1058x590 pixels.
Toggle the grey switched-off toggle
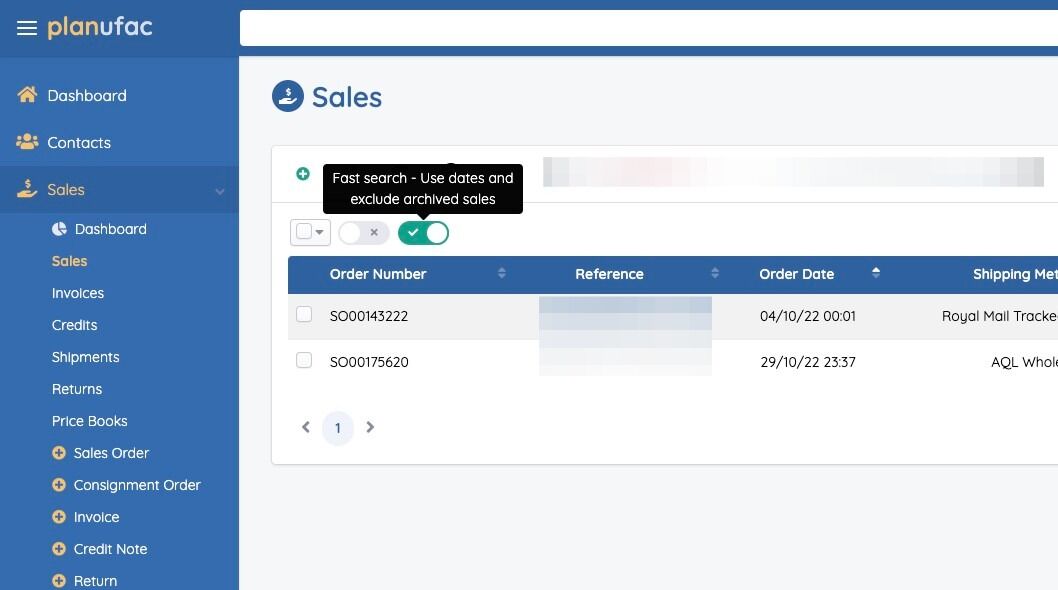click(x=364, y=233)
